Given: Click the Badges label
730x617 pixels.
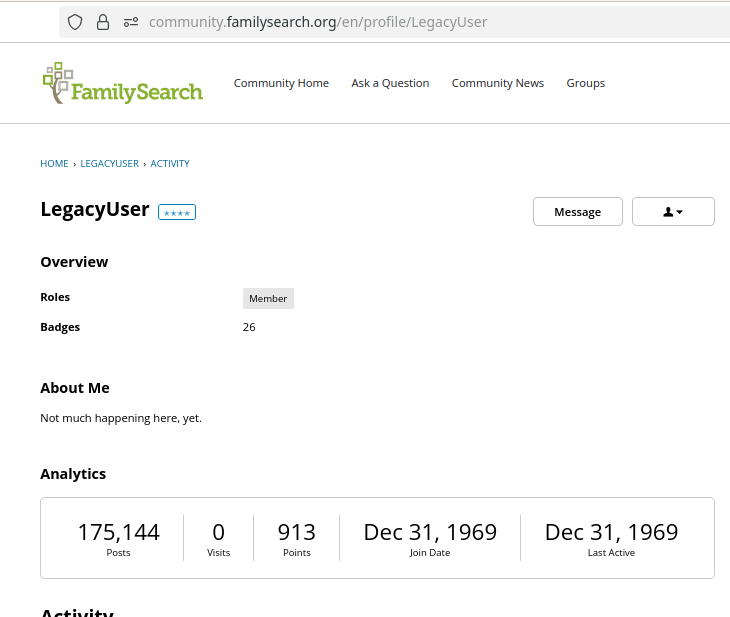Looking at the screenshot, I should [60, 327].
